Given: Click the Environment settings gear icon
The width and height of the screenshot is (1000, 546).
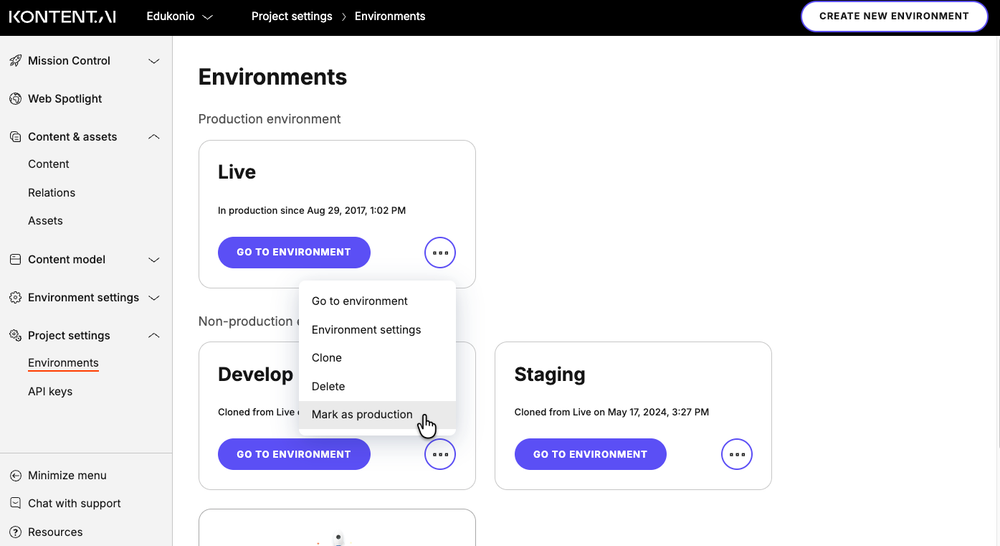Looking at the screenshot, I should click(x=15, y=298).
